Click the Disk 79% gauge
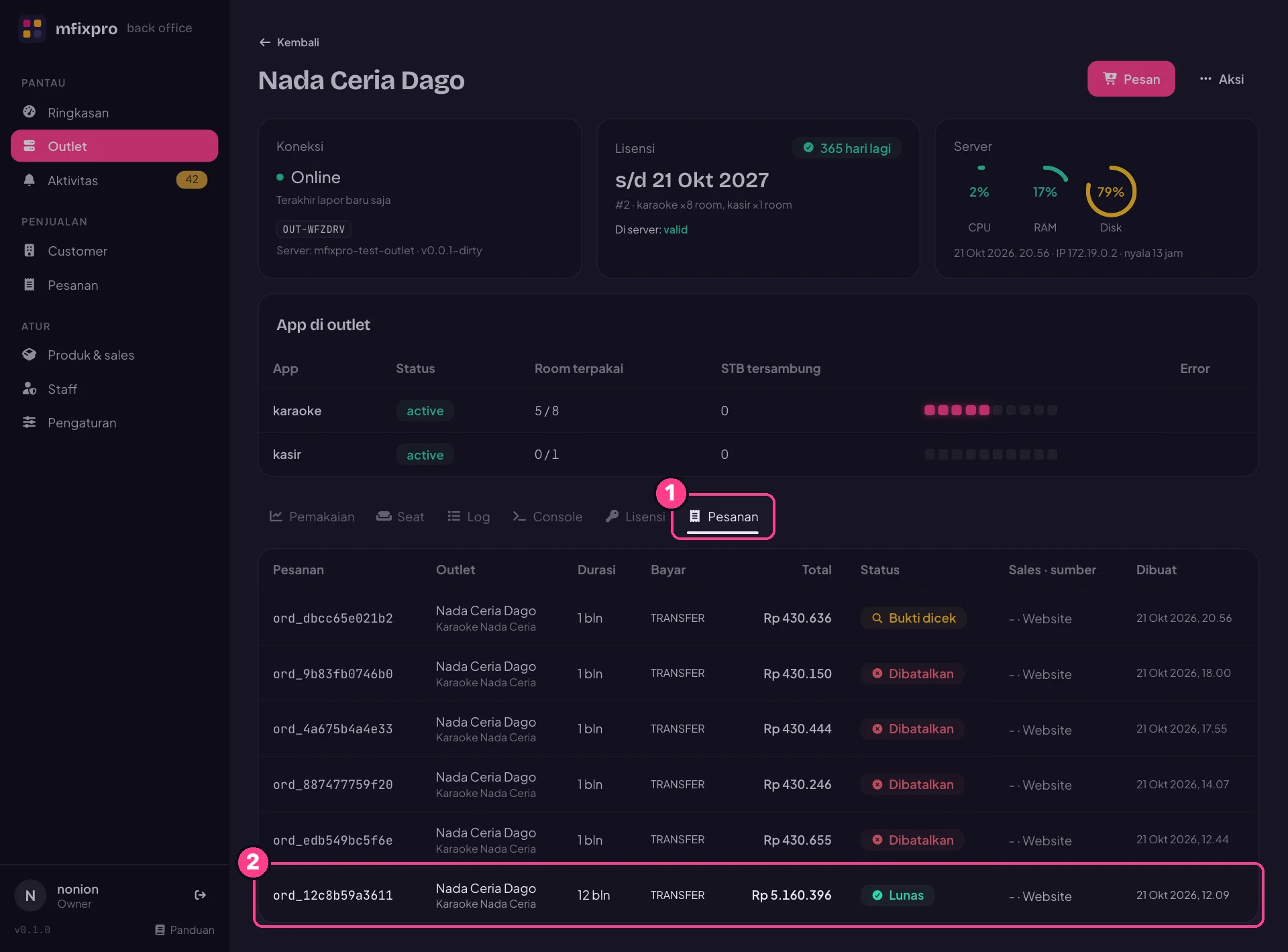The image size is (1288, 952). coord(1111,192)
